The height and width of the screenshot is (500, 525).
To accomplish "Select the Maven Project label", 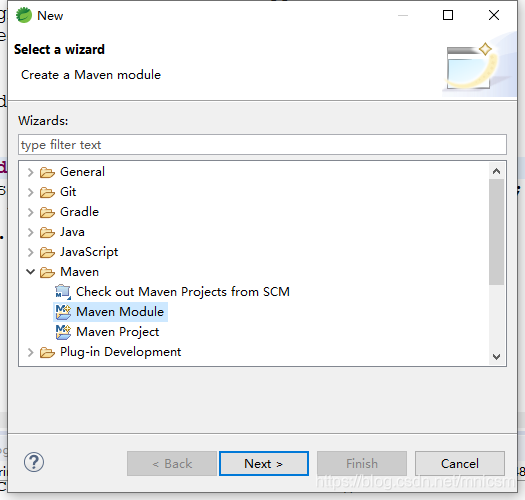I will click(118, 332).
